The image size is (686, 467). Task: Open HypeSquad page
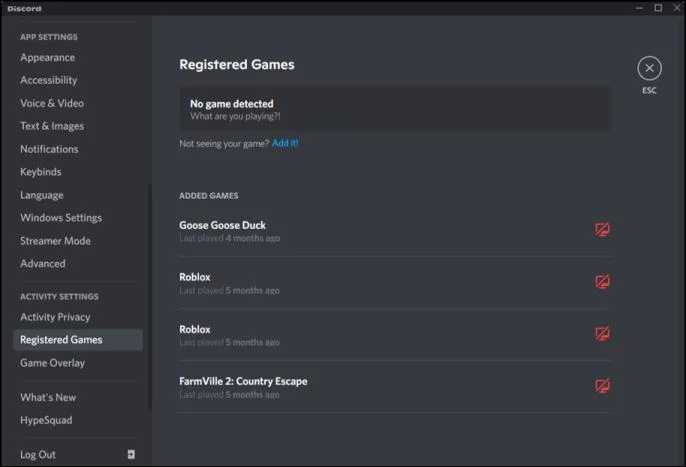(x=46, y=420)
